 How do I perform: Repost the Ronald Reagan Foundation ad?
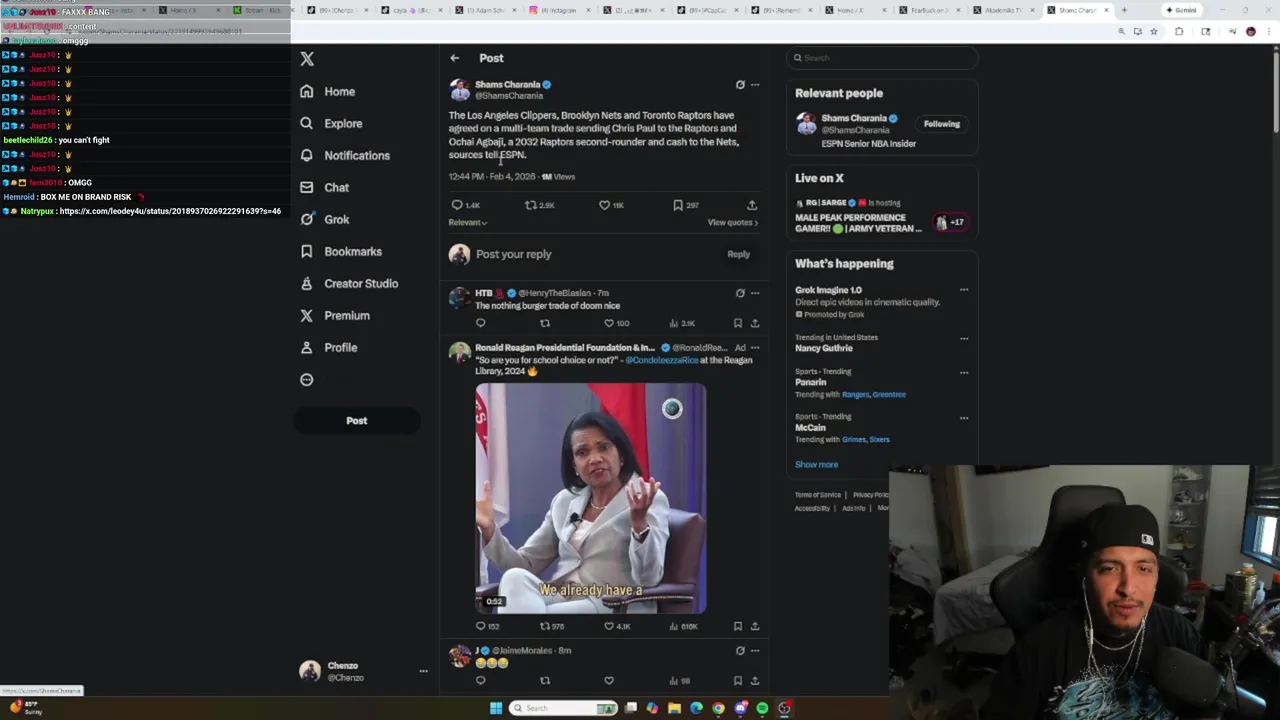click(x=545, y=626)
